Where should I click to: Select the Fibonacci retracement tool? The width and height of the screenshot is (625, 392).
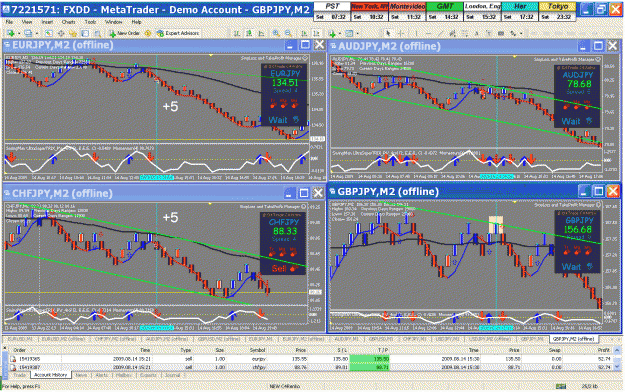pos(465,33)
